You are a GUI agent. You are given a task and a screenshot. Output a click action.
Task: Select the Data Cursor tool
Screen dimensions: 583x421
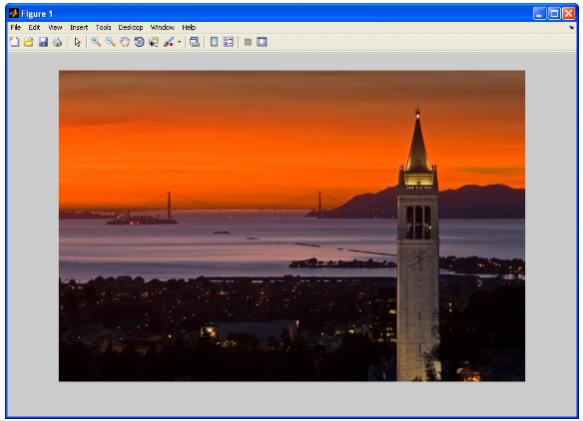point(153,42)
